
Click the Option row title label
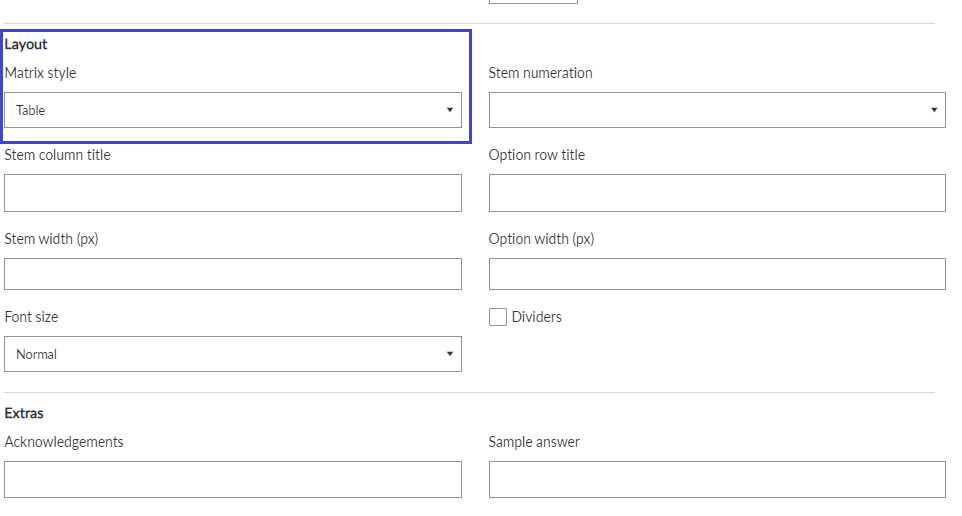click(x=537, y=155)
